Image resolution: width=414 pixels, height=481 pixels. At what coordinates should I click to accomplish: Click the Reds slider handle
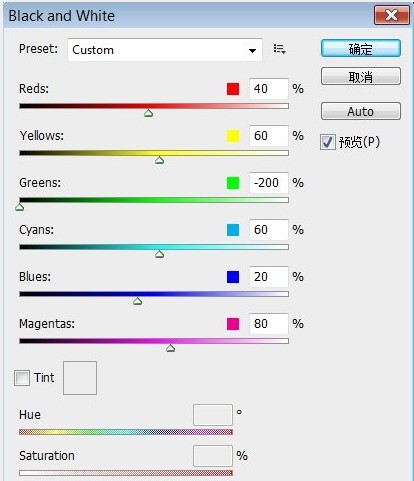[x=148, y=113]
